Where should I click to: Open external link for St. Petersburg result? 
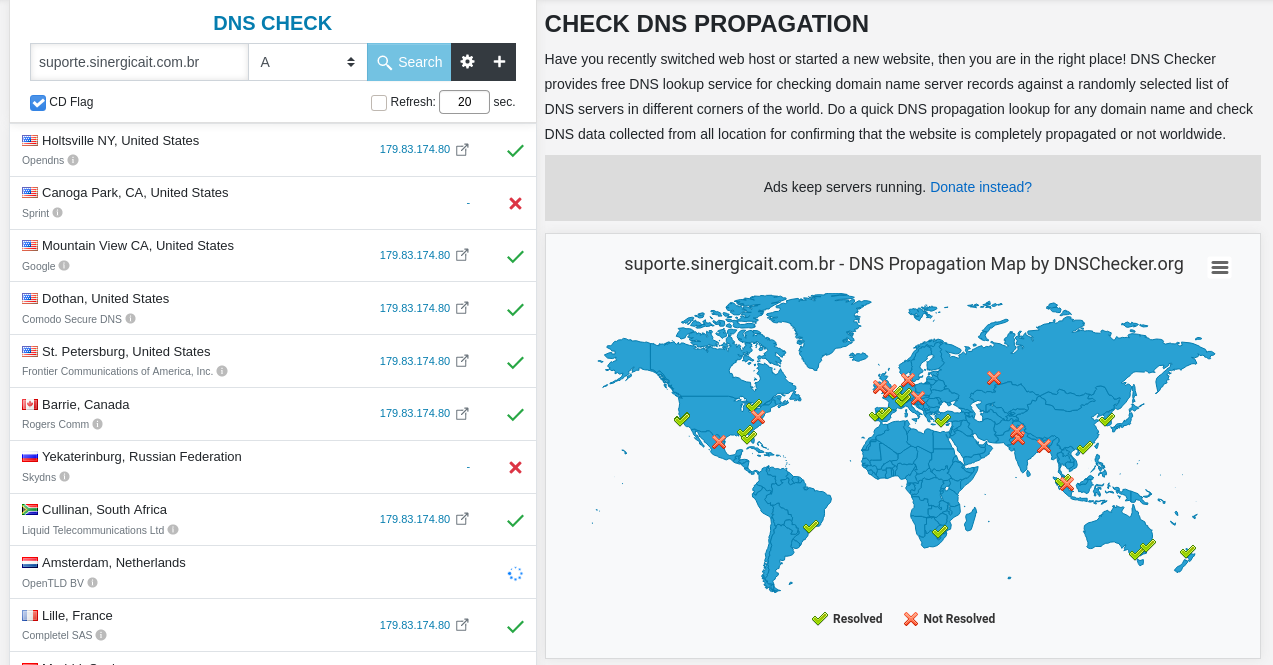click(462, 361)
